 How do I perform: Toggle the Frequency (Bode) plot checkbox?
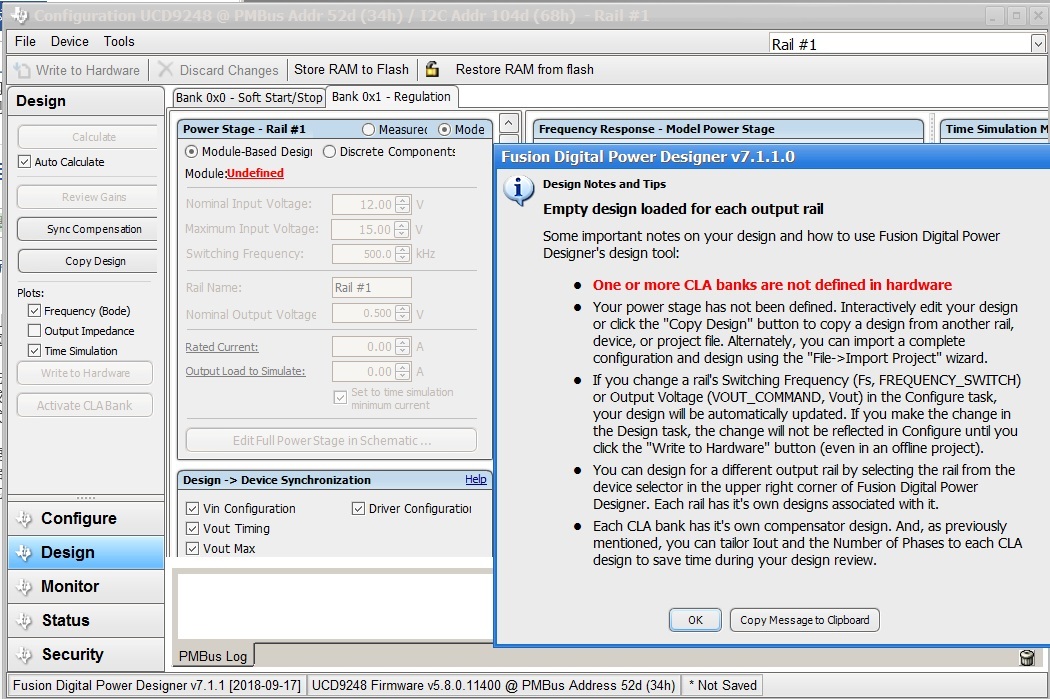(34, 311)
